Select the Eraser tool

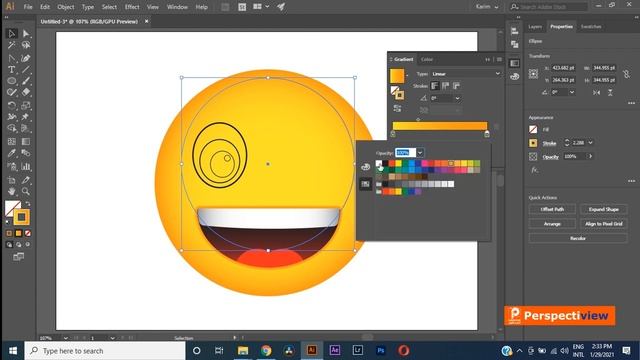pyautogui.click(x=26, y=92)
